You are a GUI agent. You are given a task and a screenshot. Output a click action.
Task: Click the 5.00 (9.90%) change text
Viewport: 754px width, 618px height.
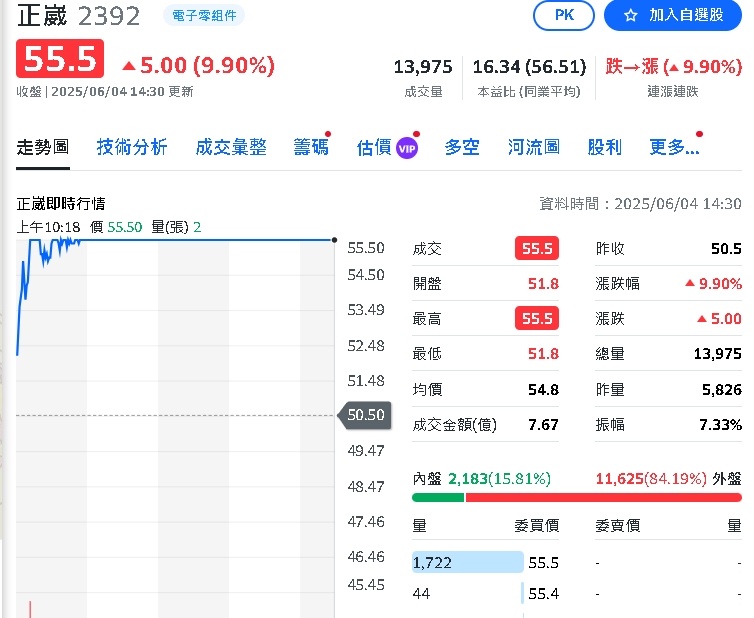199,65
